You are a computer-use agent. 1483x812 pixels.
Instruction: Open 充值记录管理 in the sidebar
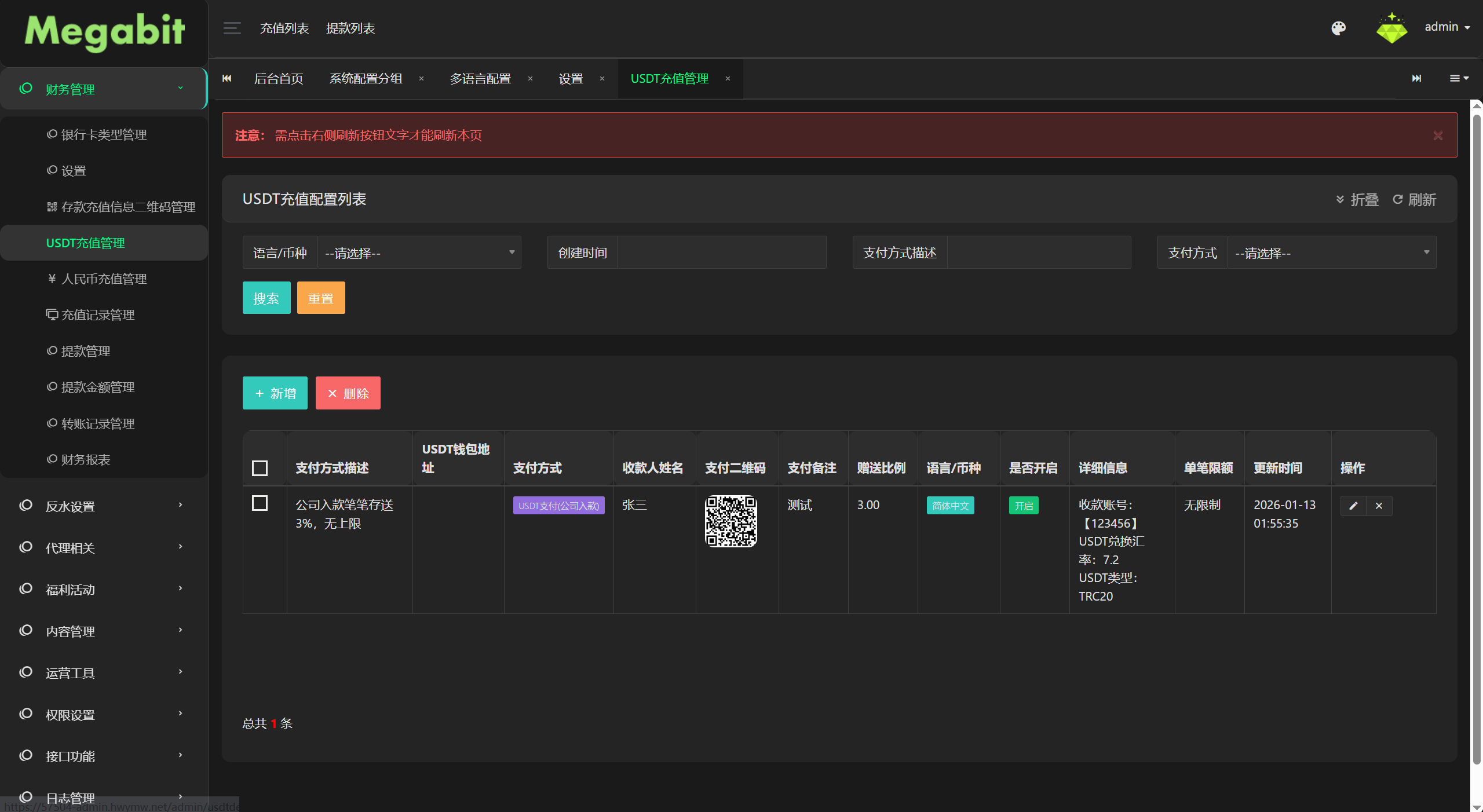pyautogui.click(x=97, y=314)
